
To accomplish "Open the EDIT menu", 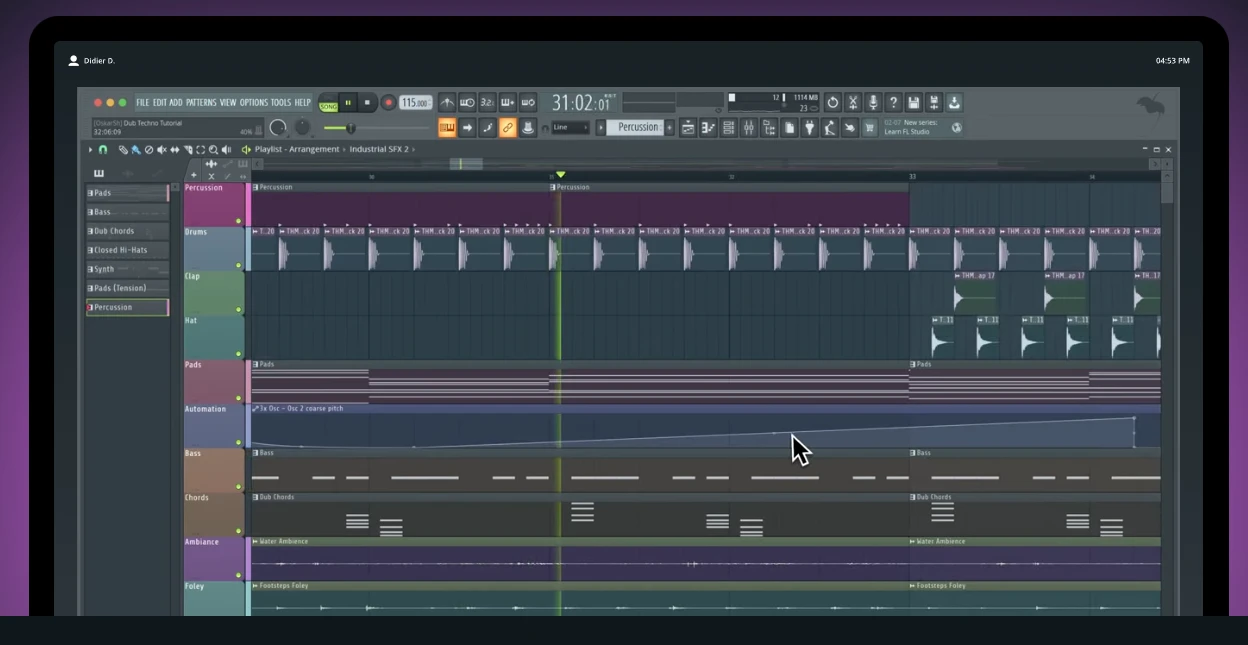I will tap(159, 102).
